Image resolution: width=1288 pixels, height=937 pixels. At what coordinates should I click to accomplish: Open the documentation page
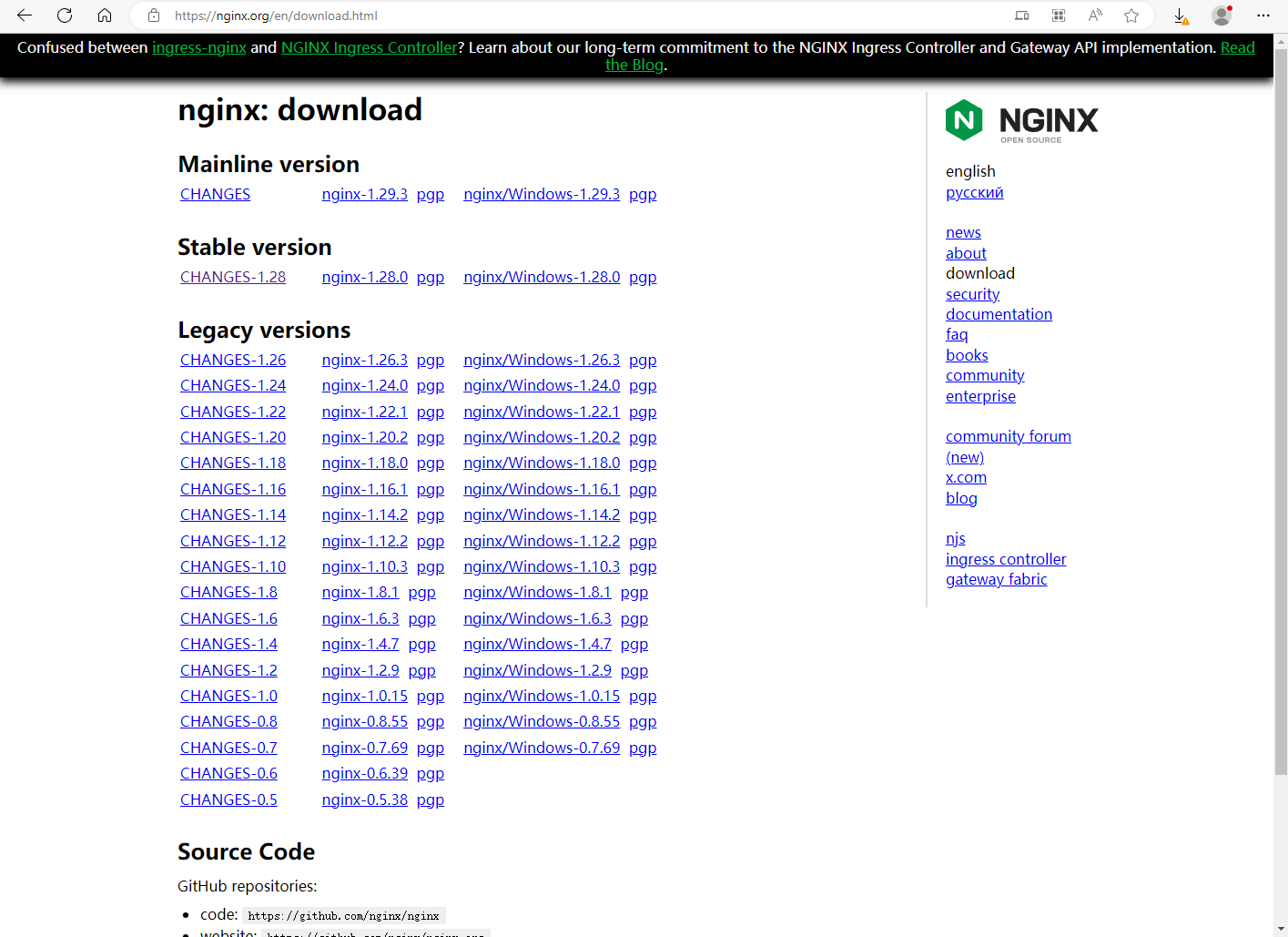point(999,314)
